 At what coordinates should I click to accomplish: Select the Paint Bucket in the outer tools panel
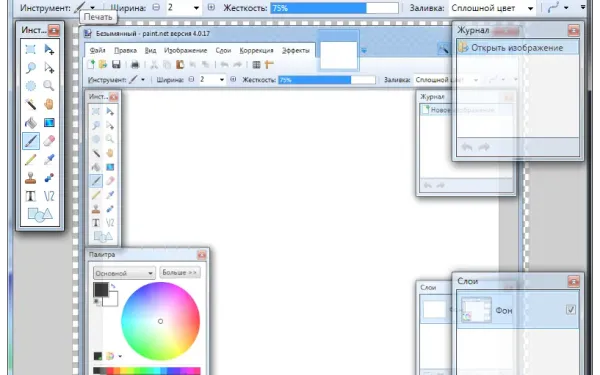pos(31,122)
